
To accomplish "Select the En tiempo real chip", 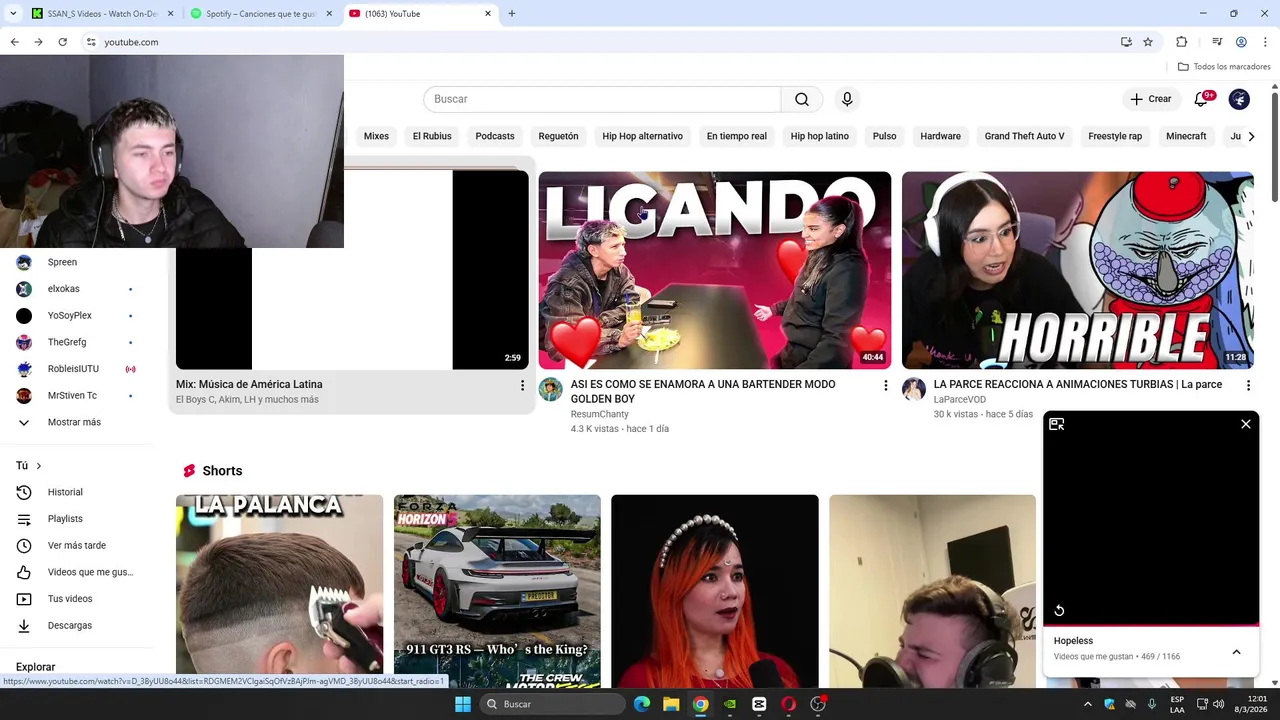I will pos(737,136).
